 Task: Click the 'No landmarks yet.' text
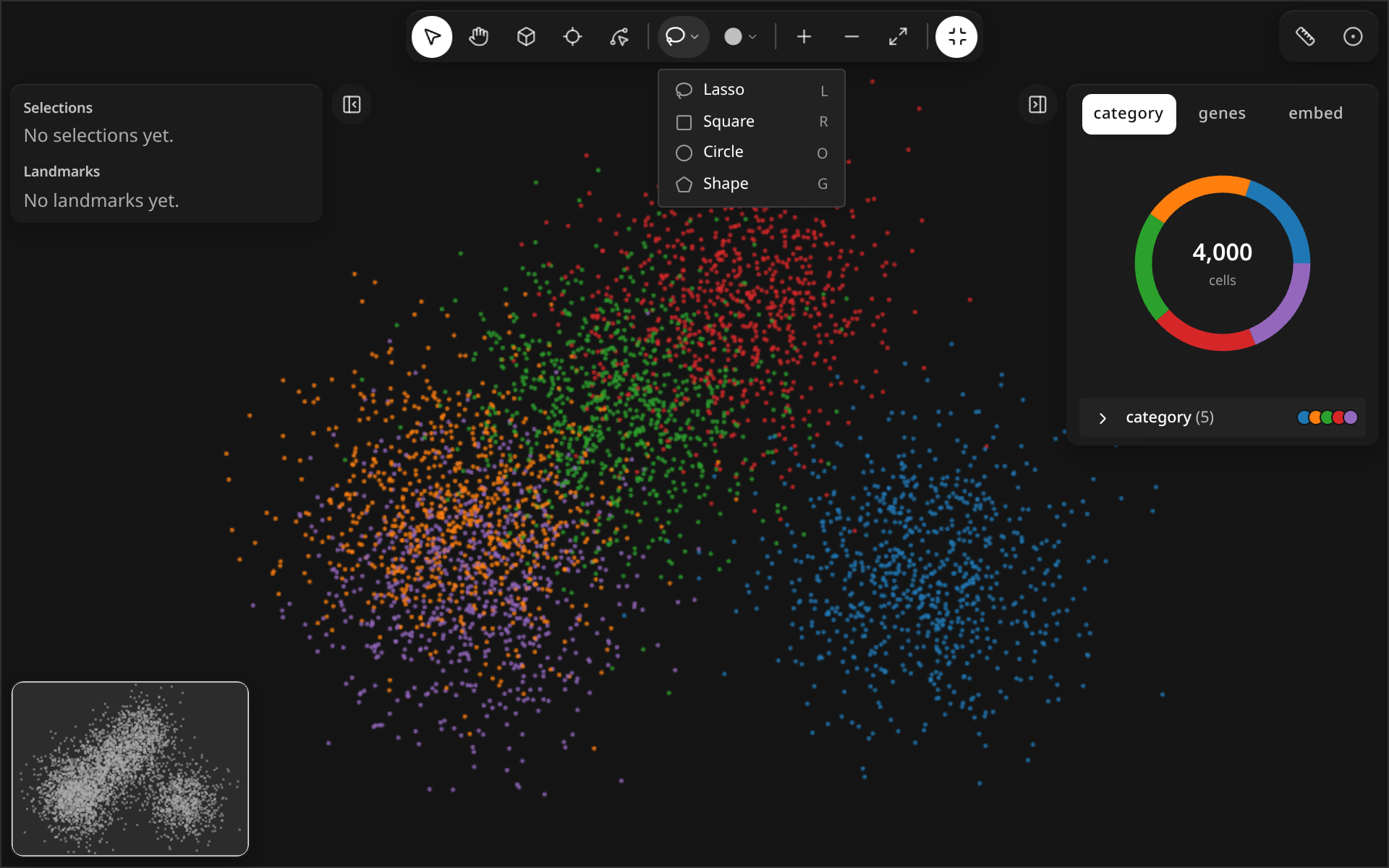pyautogui.click(x=101, y=200)
